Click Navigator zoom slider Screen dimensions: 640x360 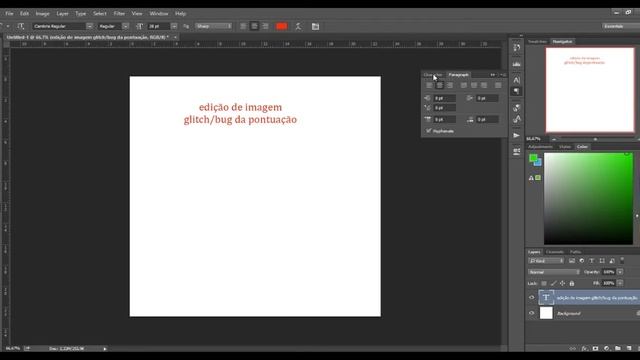[x=595, y=139]
